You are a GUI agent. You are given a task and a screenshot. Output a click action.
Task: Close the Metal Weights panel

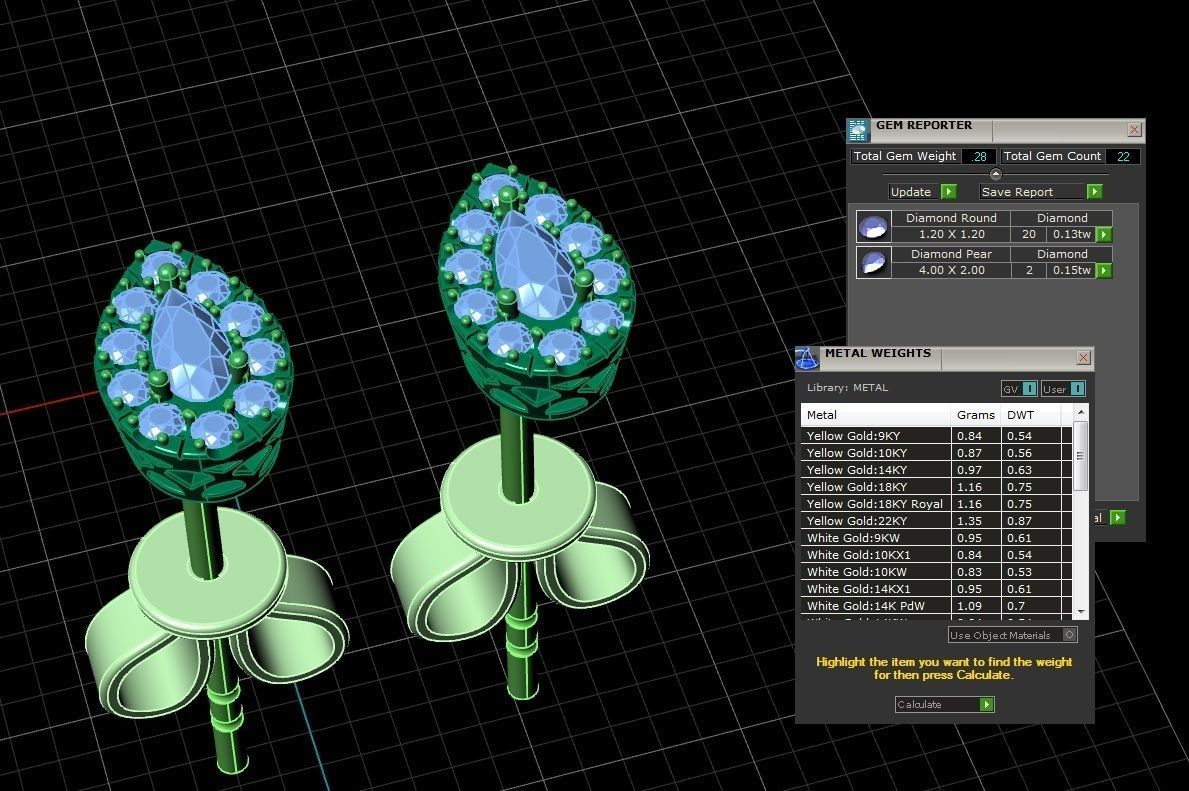point(1084,357)
